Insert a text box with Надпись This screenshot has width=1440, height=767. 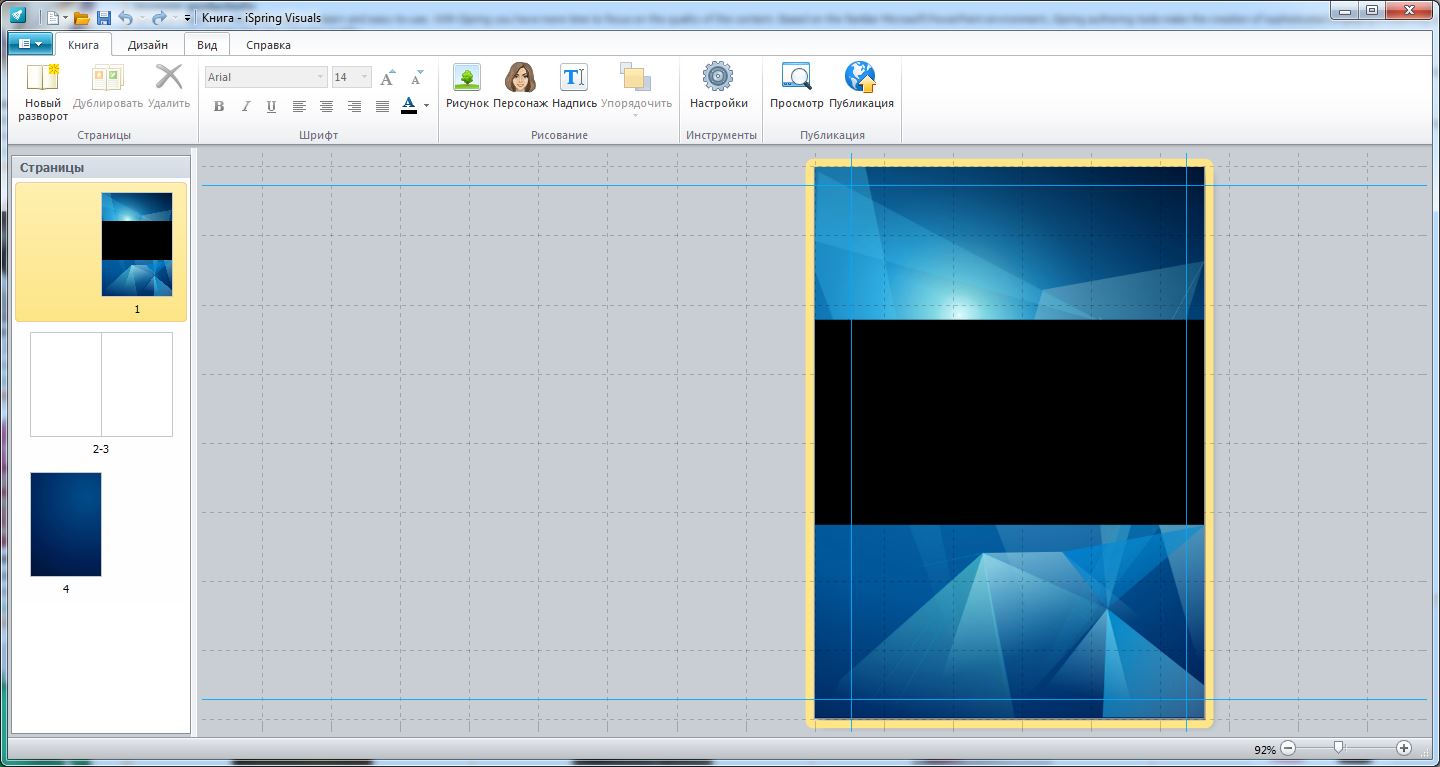(574, 79)
